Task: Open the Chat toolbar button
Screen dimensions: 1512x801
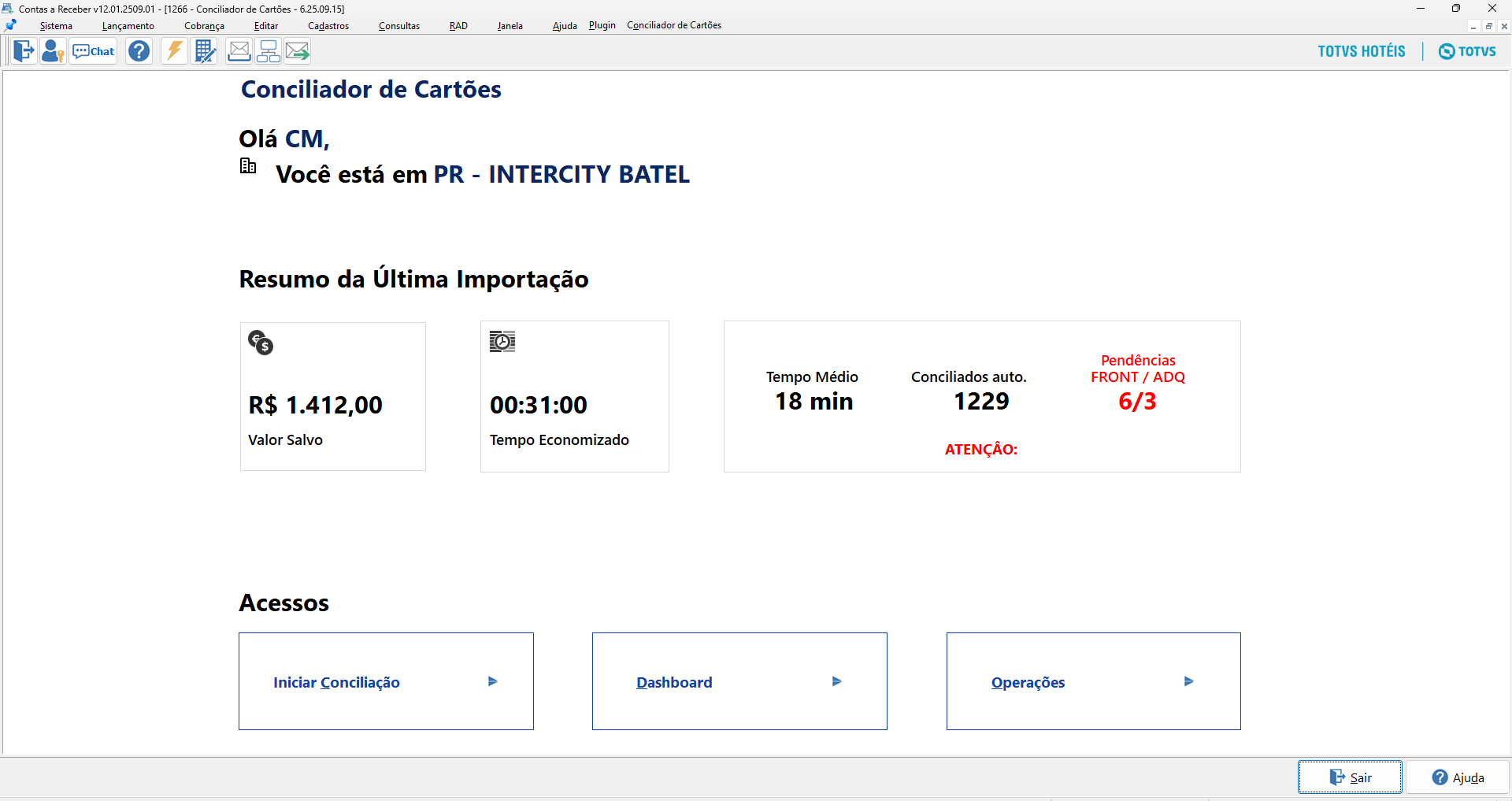Action: (x=94, y=51)
